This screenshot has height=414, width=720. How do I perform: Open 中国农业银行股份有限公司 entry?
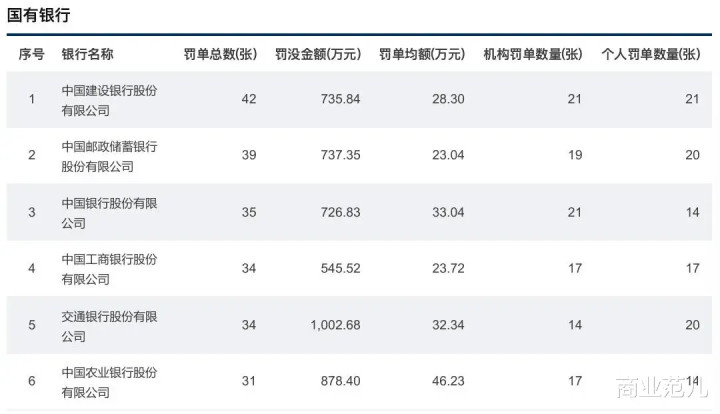click(x=109, y=382)
